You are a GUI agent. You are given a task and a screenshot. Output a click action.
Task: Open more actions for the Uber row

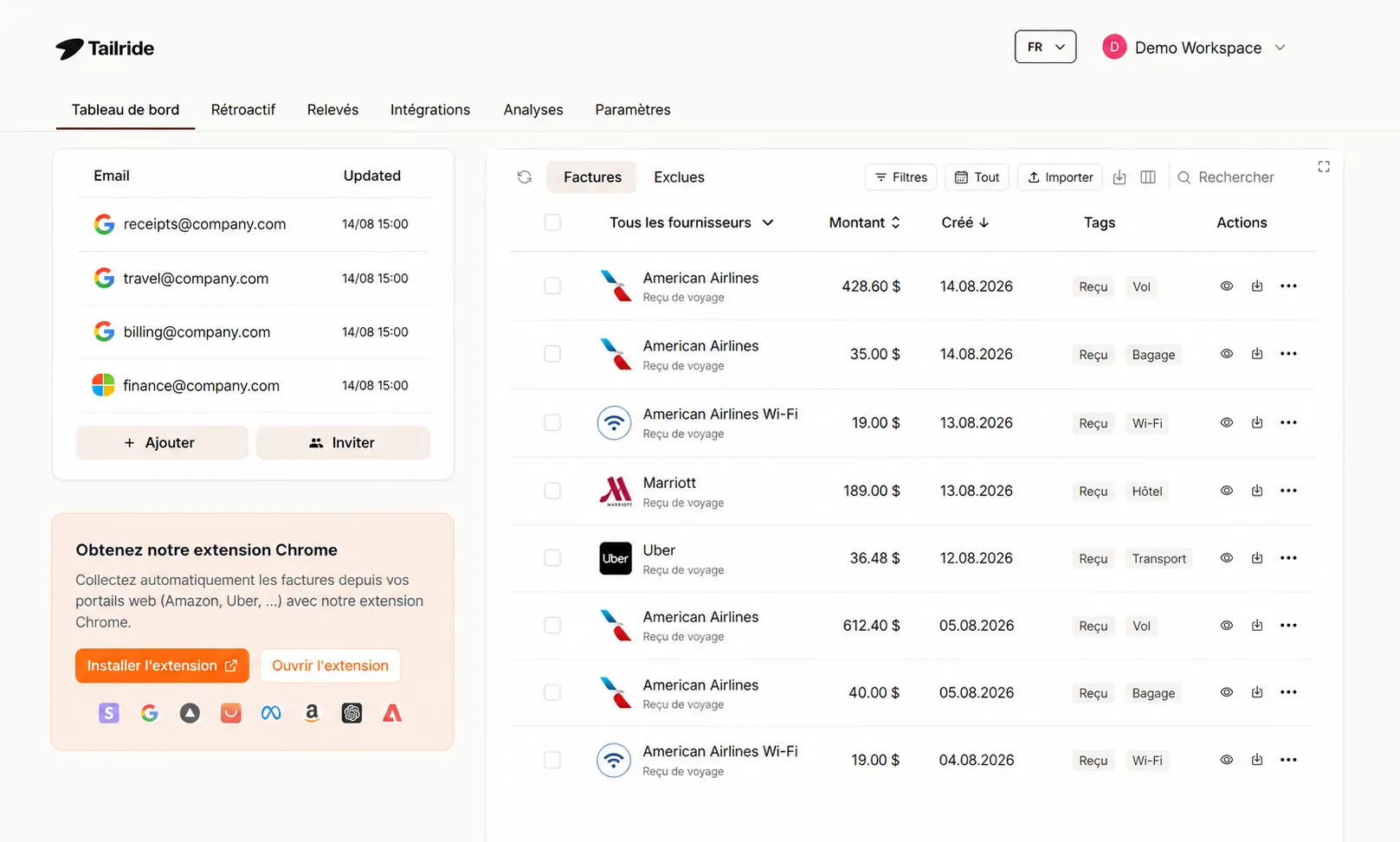1288,558
